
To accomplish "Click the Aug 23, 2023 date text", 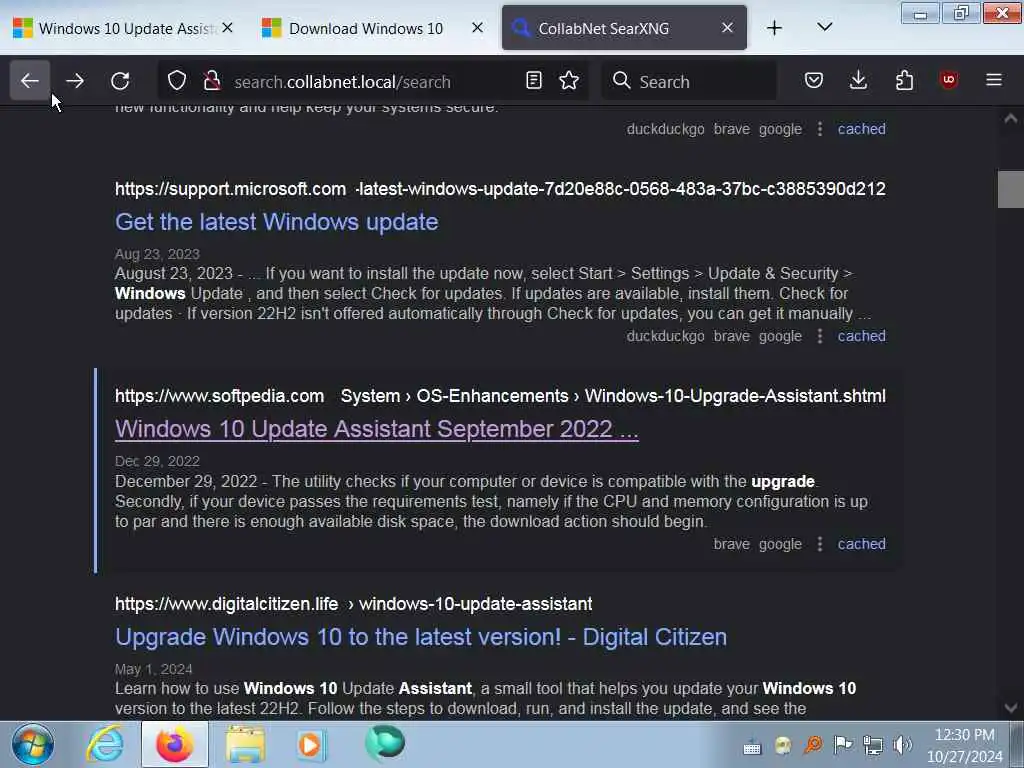I will [157, 254].
